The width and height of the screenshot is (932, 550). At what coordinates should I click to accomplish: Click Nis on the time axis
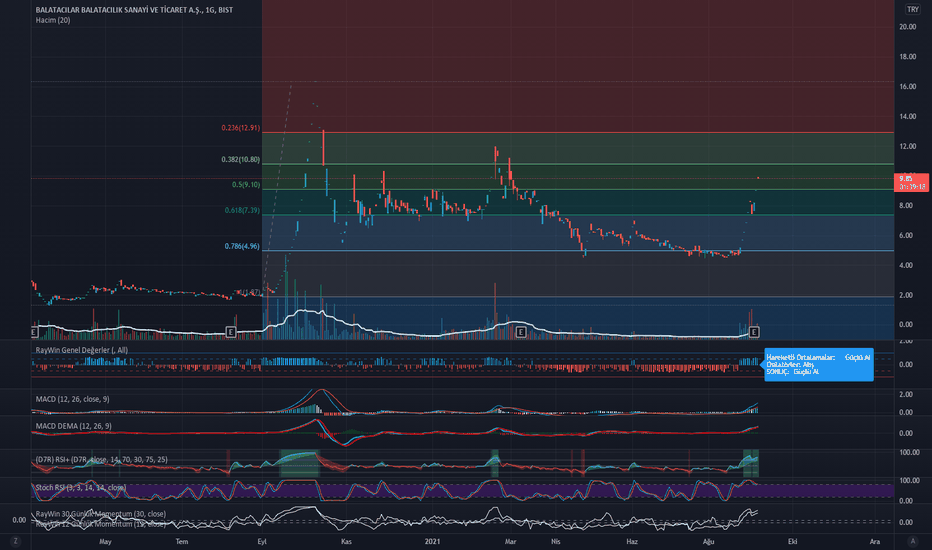point(556,542)
